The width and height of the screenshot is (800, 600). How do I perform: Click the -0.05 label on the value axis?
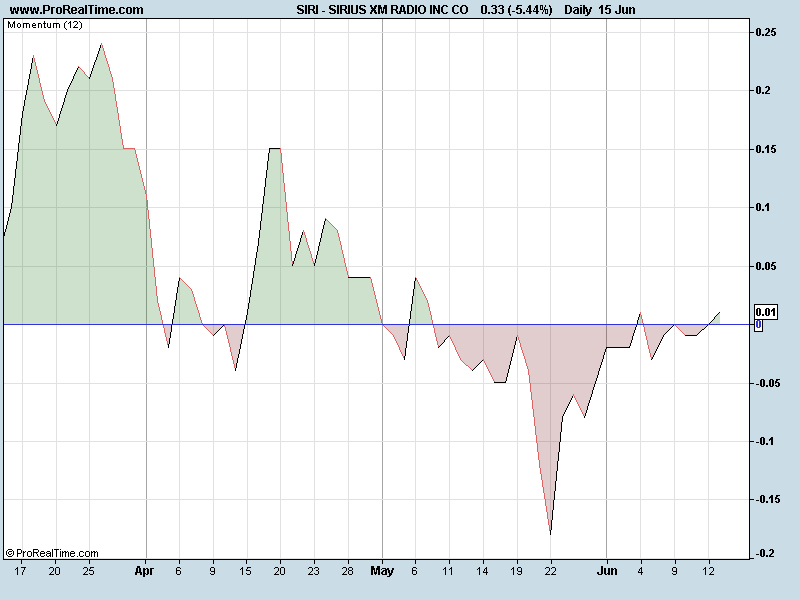767,383
